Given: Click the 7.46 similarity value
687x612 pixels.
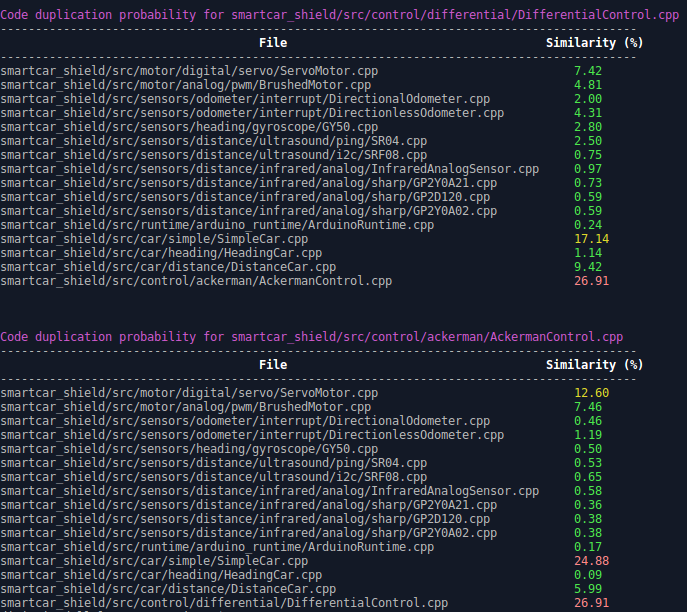Looking at the screenshot, I should 588,407.
